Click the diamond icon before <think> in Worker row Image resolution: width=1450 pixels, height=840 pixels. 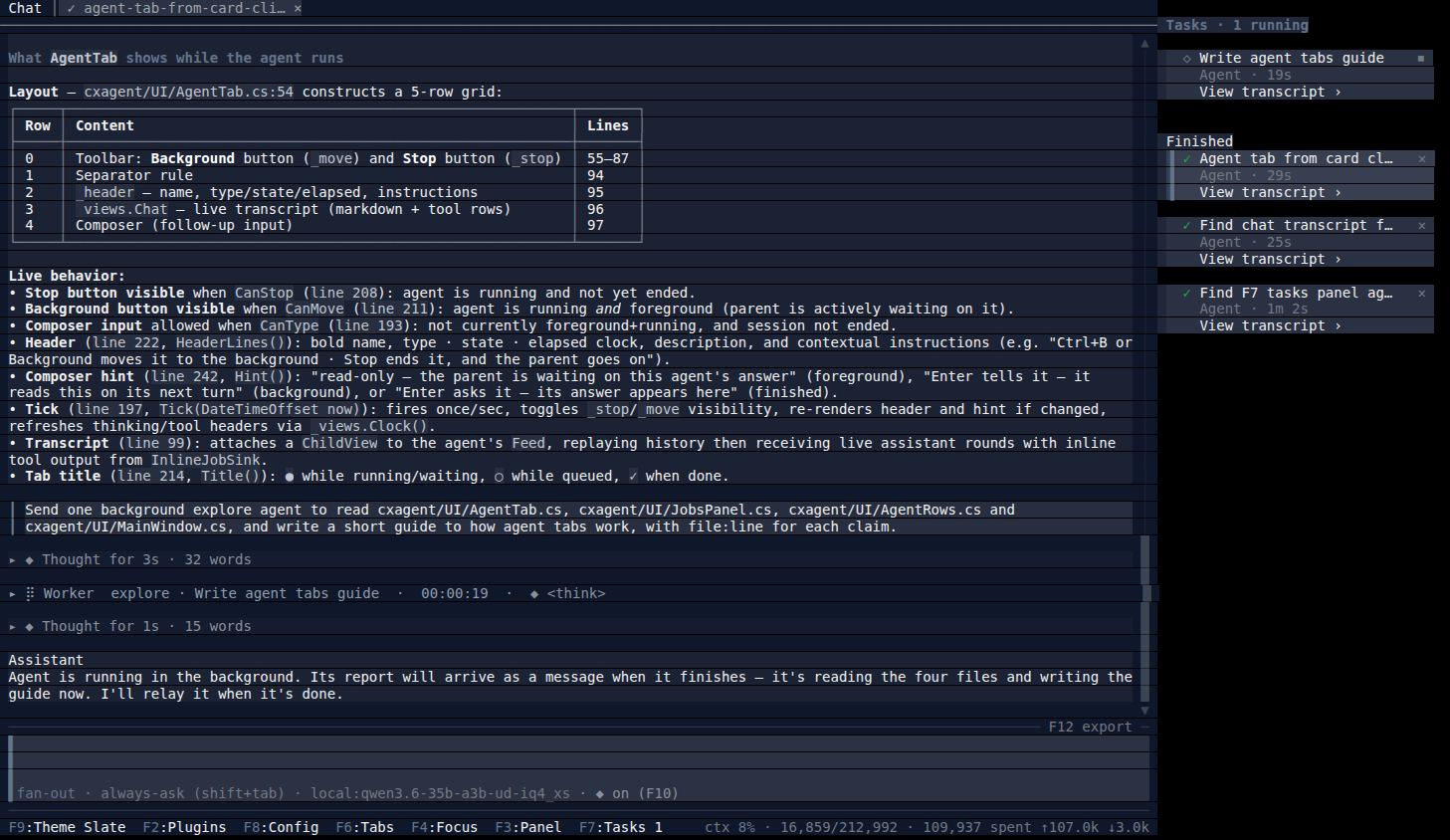[x=534, y=594]
